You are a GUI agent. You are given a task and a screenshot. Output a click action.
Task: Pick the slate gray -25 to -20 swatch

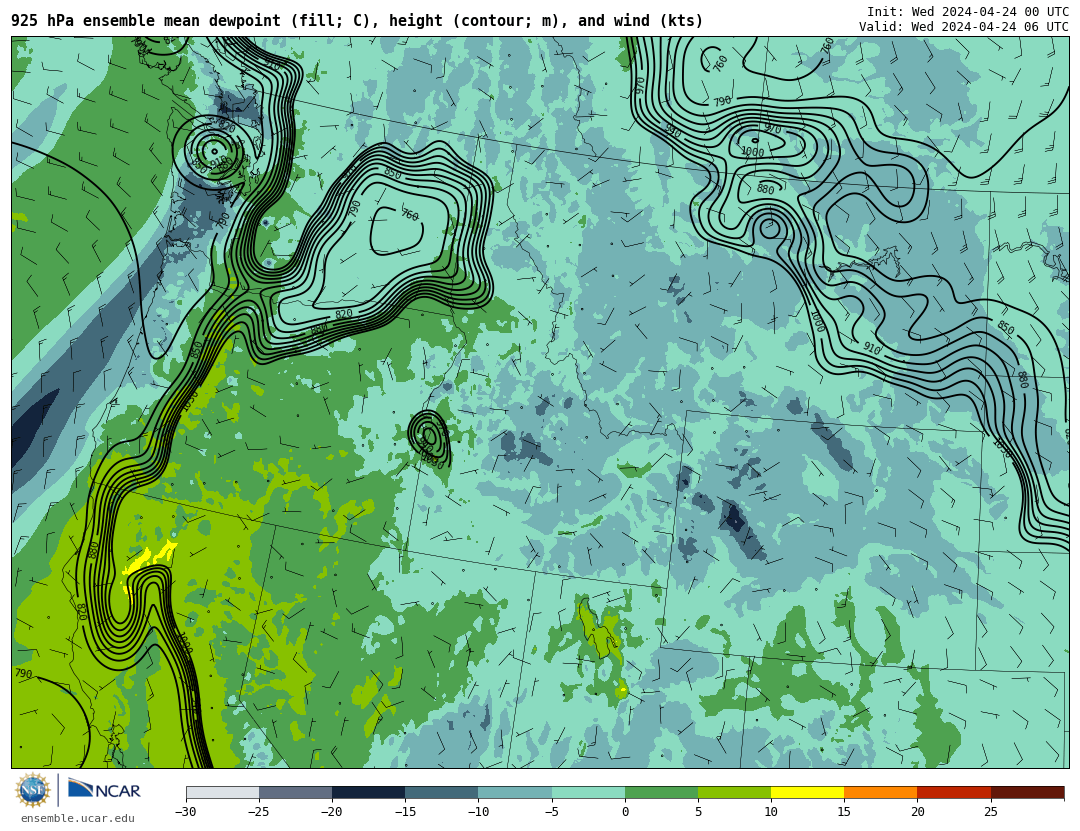pyautogui.click(x=295, y=792)
